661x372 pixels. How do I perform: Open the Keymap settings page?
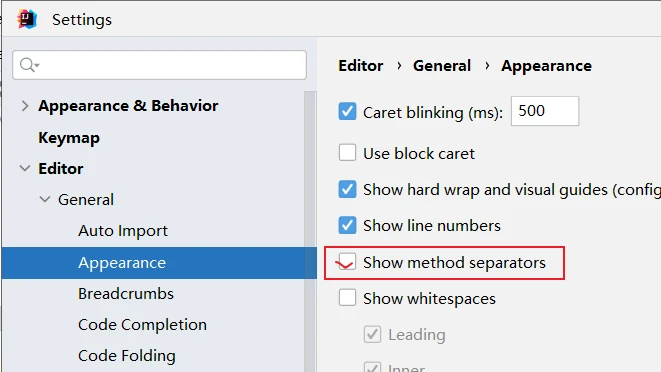tap(69, 138)
